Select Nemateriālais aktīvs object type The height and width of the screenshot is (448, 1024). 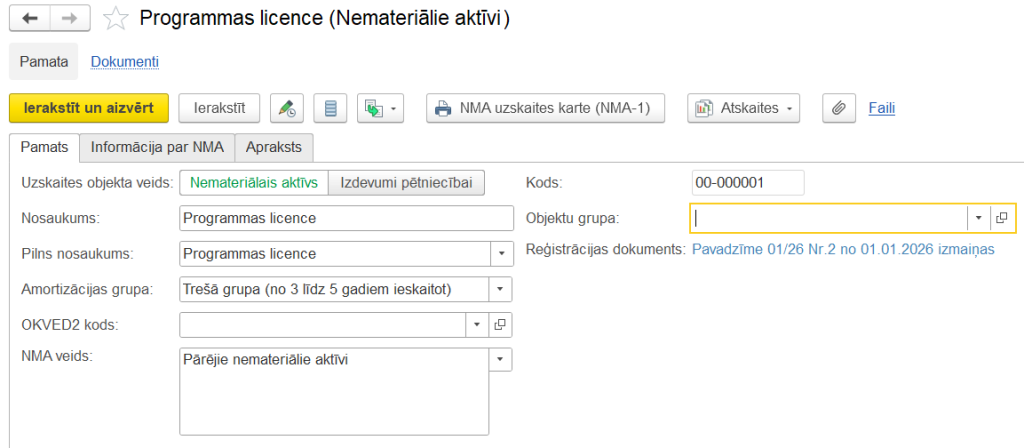253,183
